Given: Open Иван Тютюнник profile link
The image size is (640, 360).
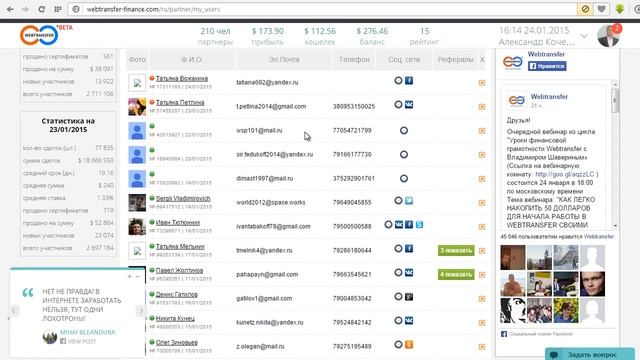Looking at the screenshot, I should click(x=178, y=222).
